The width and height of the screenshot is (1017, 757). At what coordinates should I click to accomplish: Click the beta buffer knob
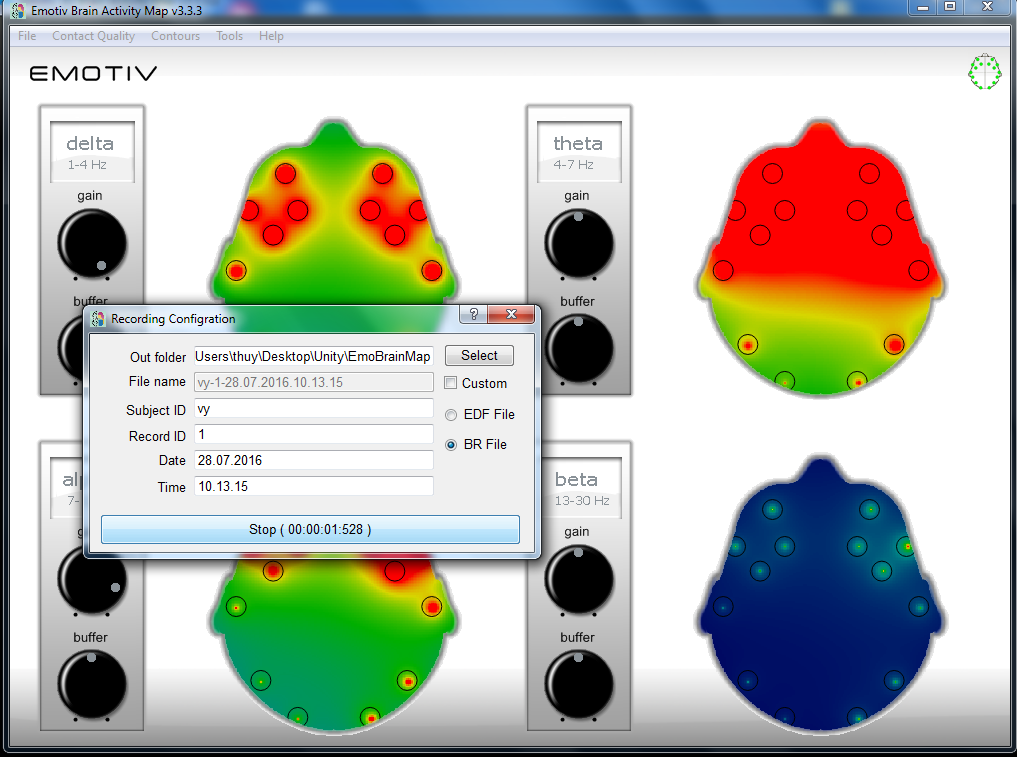580,683
